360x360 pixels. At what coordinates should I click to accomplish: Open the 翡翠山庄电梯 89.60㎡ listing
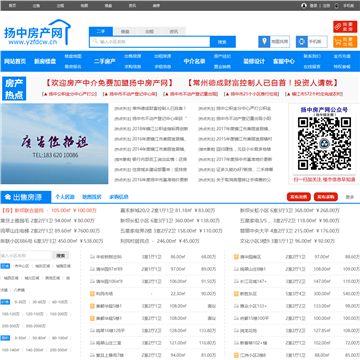point(50,231)
